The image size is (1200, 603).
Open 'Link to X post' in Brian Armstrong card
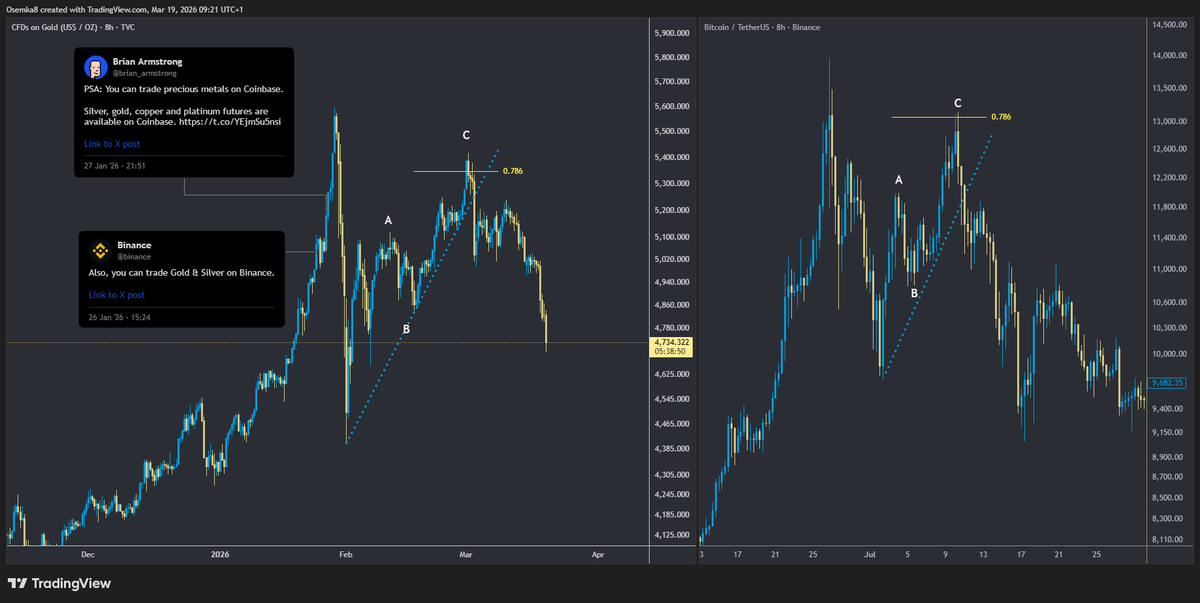click(112, 144)
